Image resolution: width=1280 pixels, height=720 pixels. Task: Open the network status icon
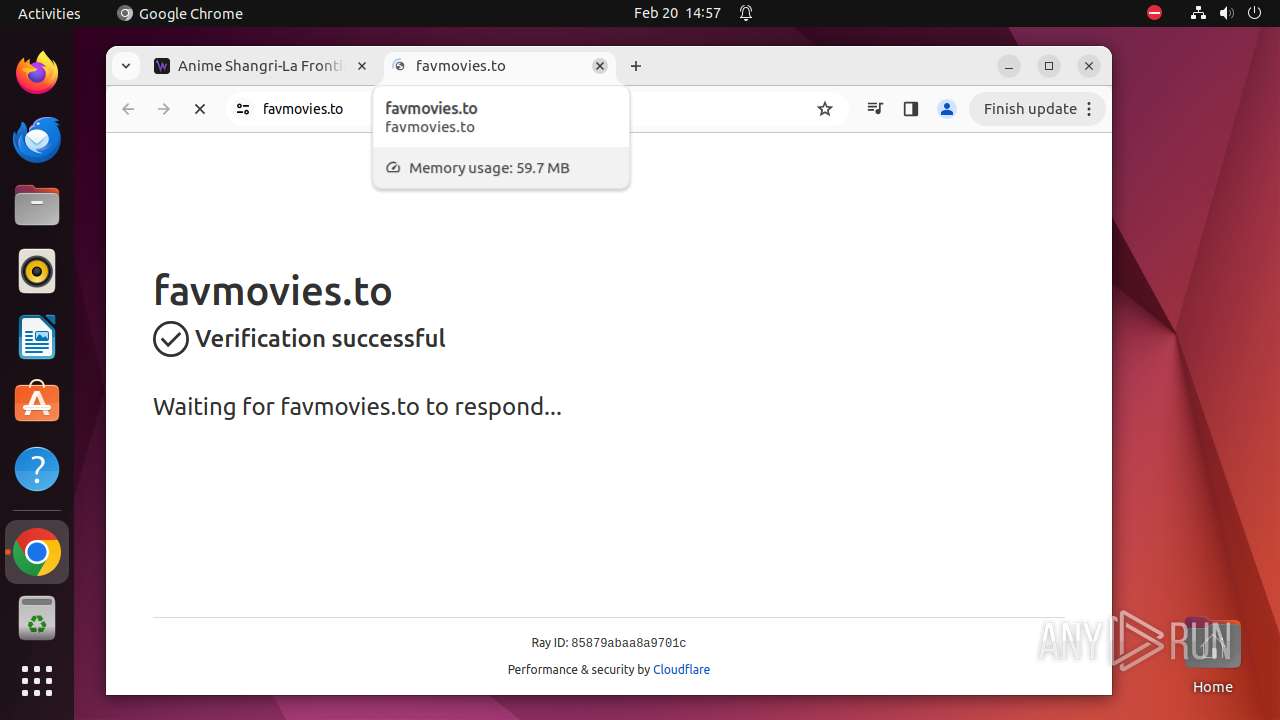1198,13
